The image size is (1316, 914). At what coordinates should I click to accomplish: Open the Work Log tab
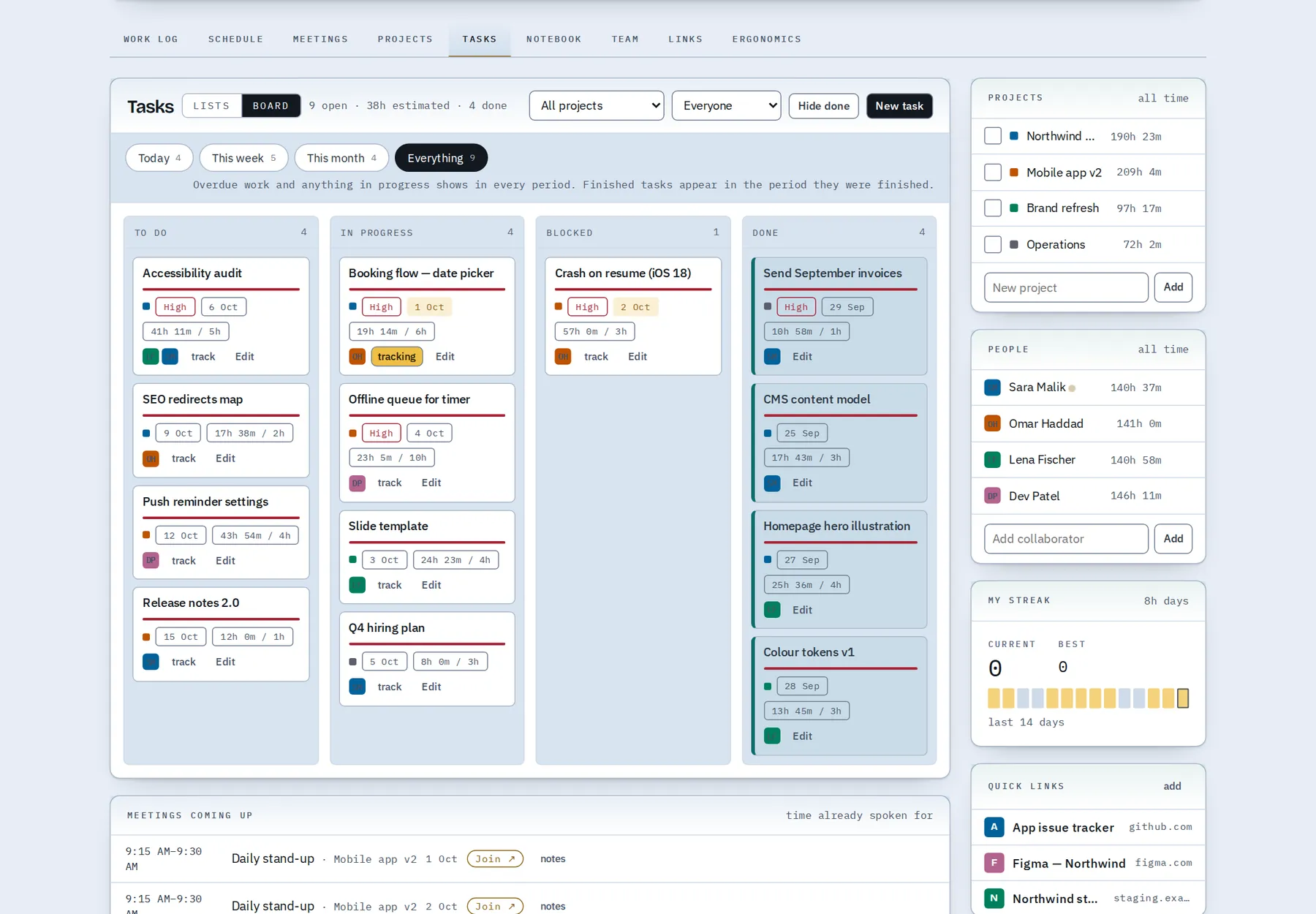[x=151, y=39]
